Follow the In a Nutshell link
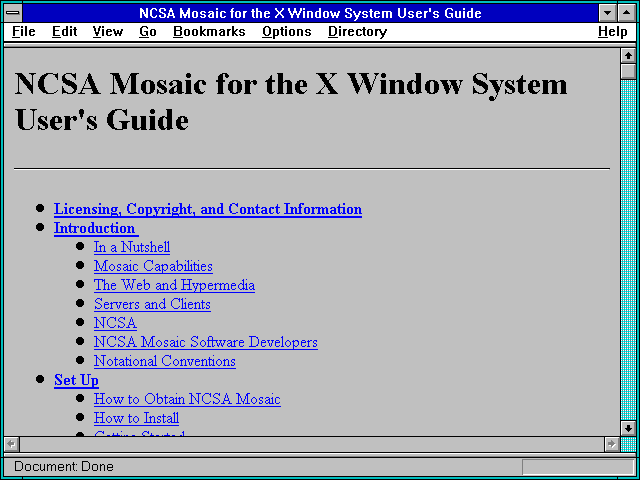This screenshot has width=640, height=480. tap(132, 247)
